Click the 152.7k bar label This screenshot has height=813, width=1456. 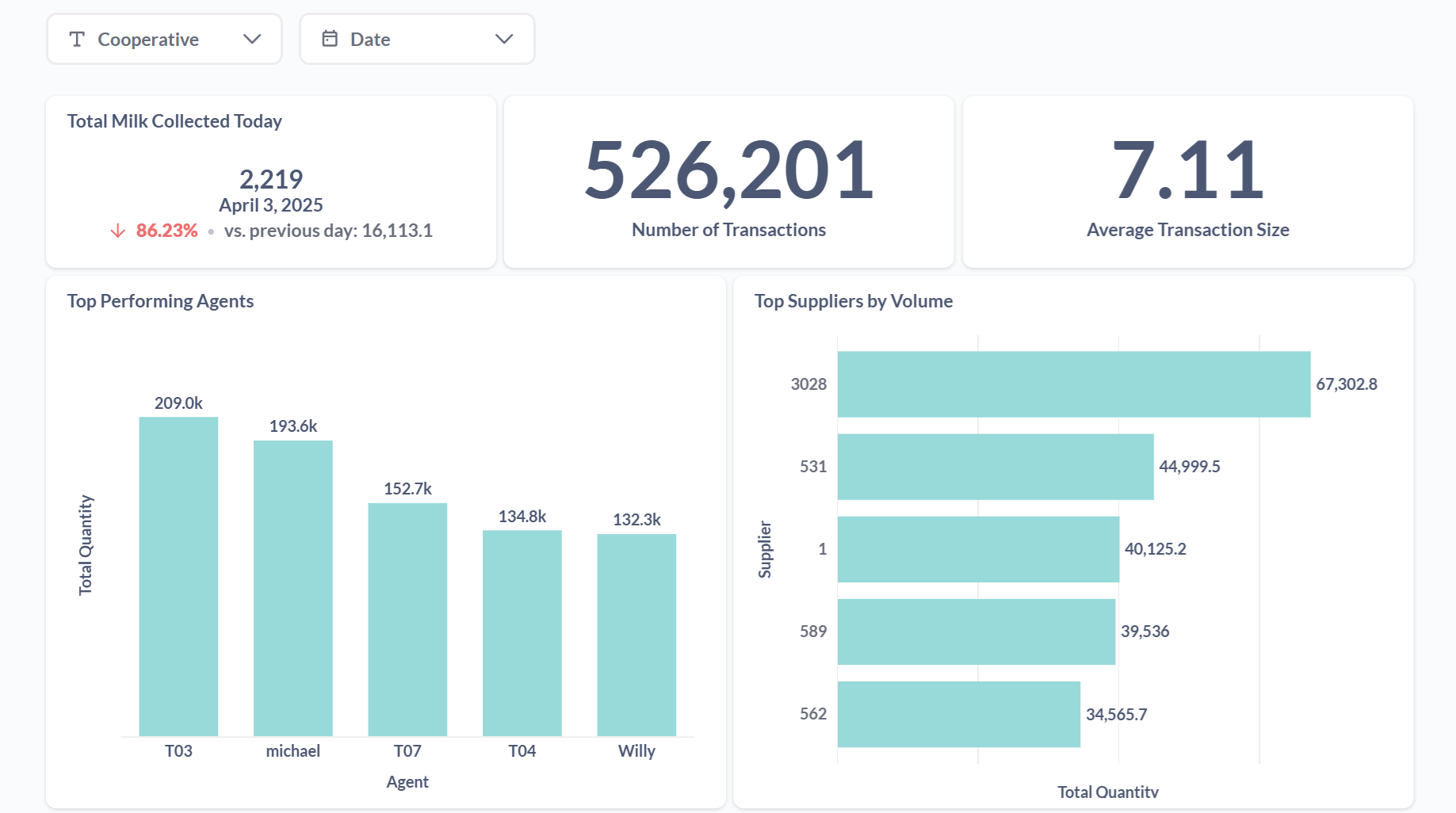coord(407,489)
